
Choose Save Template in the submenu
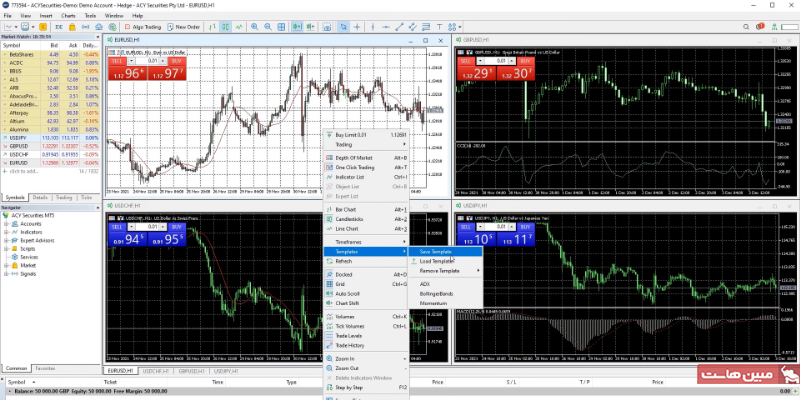[445, 252]
